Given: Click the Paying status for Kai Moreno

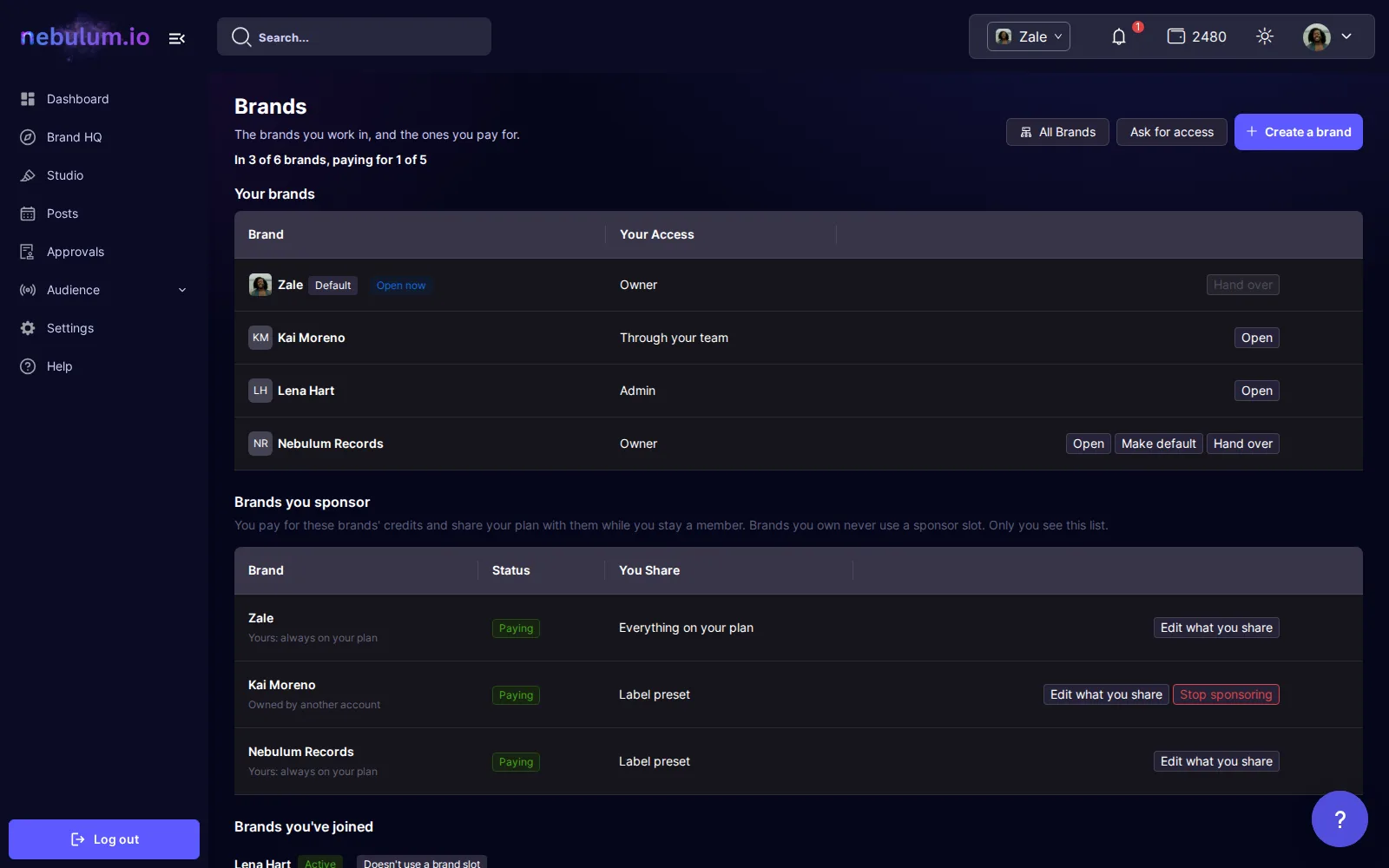Looking at the screenshot, I should tap(516, 695).
